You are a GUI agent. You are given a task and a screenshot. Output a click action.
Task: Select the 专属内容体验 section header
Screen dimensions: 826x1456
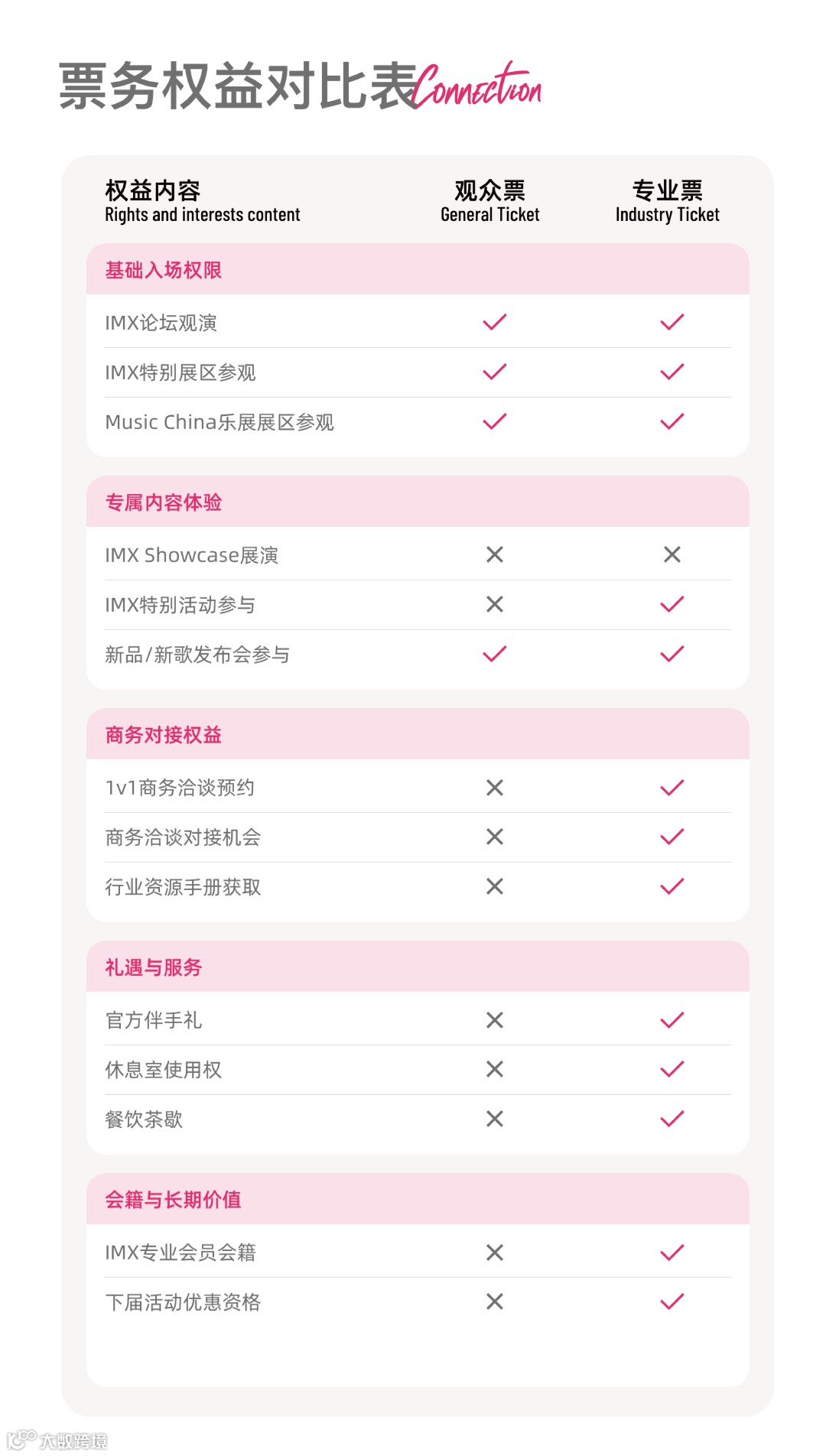coord(418,502)
